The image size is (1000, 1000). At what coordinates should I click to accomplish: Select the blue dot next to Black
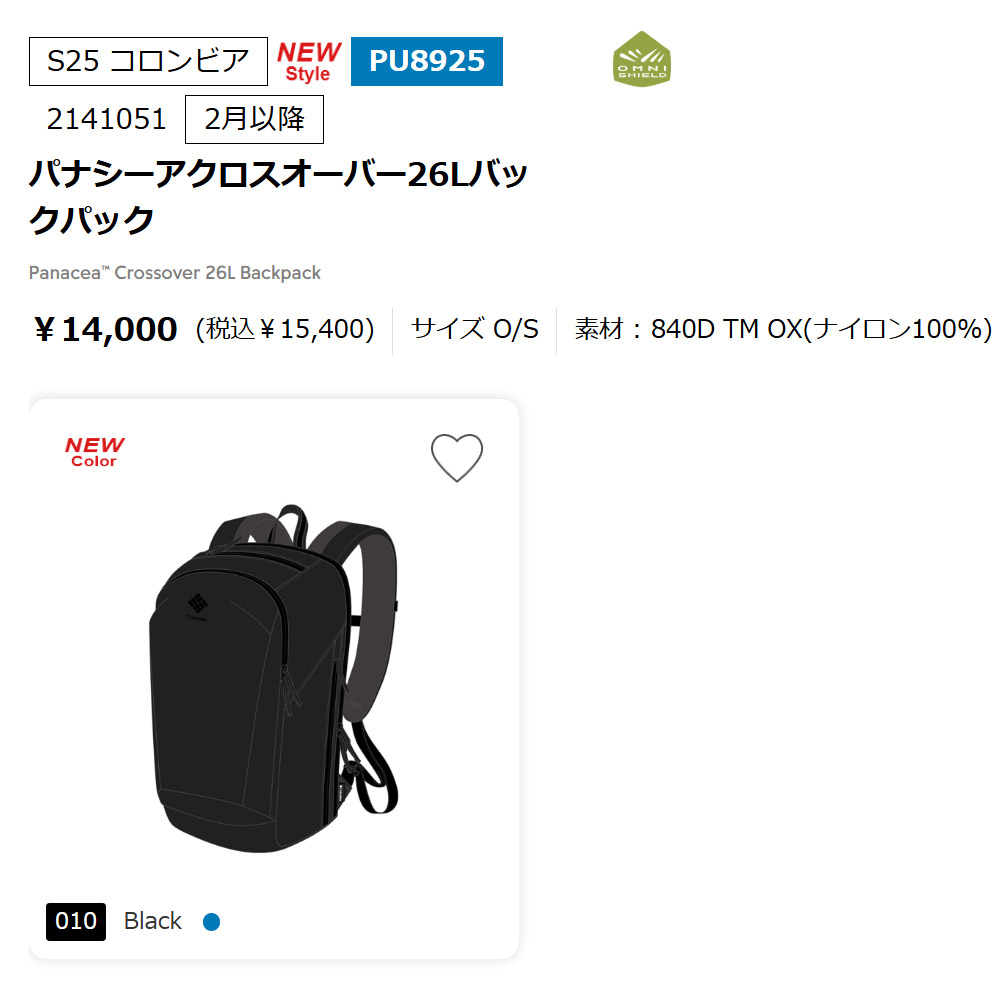pyautogui.click(x=211, y=922)
